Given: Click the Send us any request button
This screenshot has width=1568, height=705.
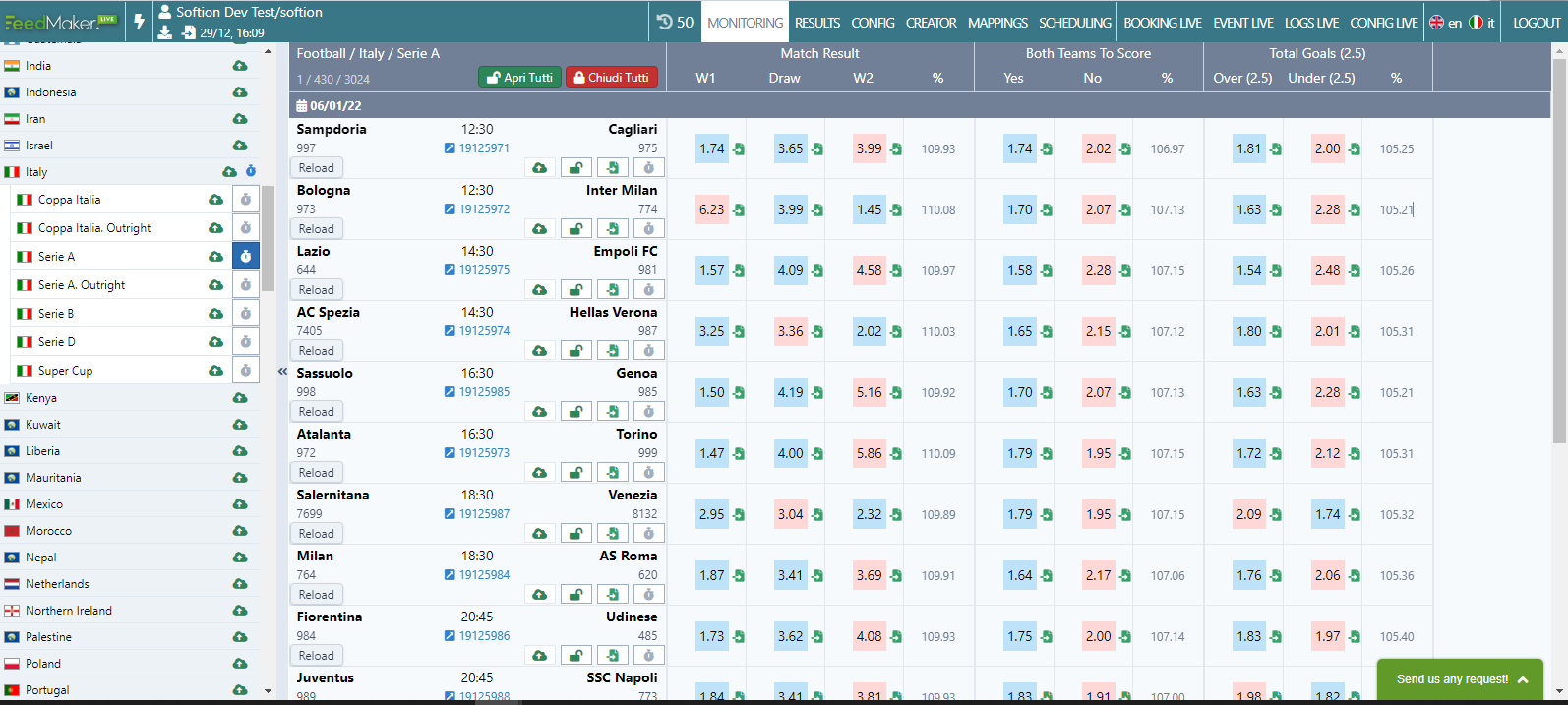Looking at the screenshot, I should coord(1460,679).
